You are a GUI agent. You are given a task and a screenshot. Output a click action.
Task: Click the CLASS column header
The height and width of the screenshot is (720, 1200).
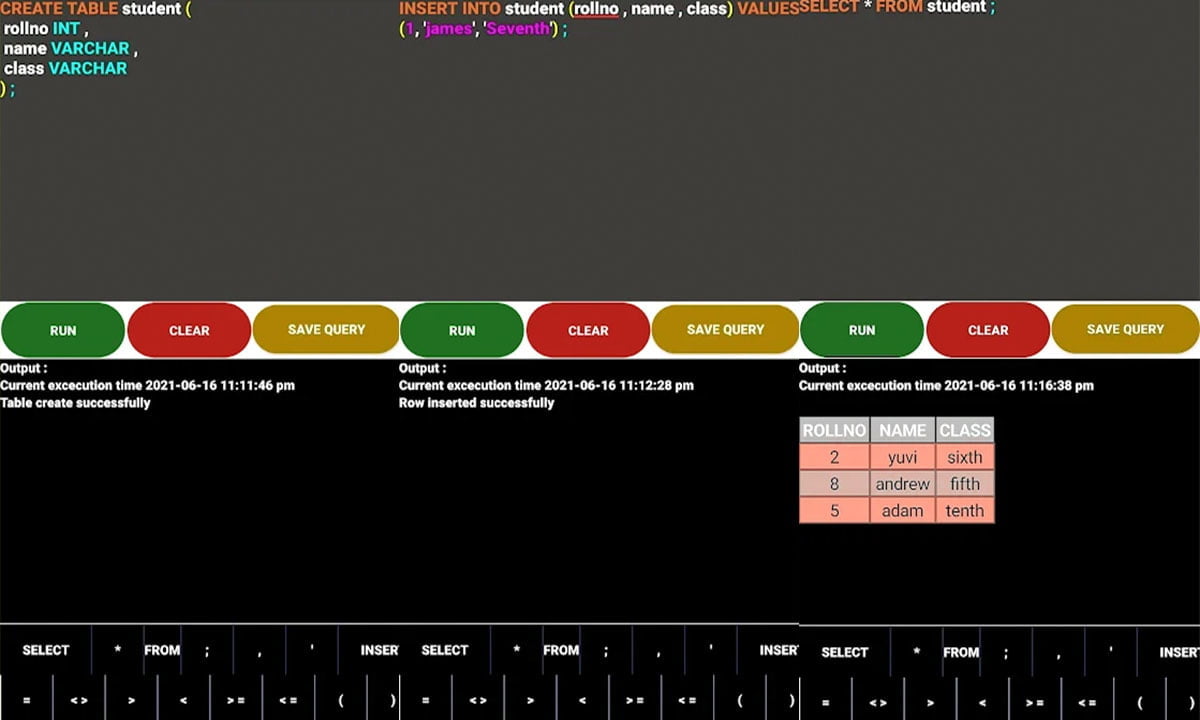965,430
